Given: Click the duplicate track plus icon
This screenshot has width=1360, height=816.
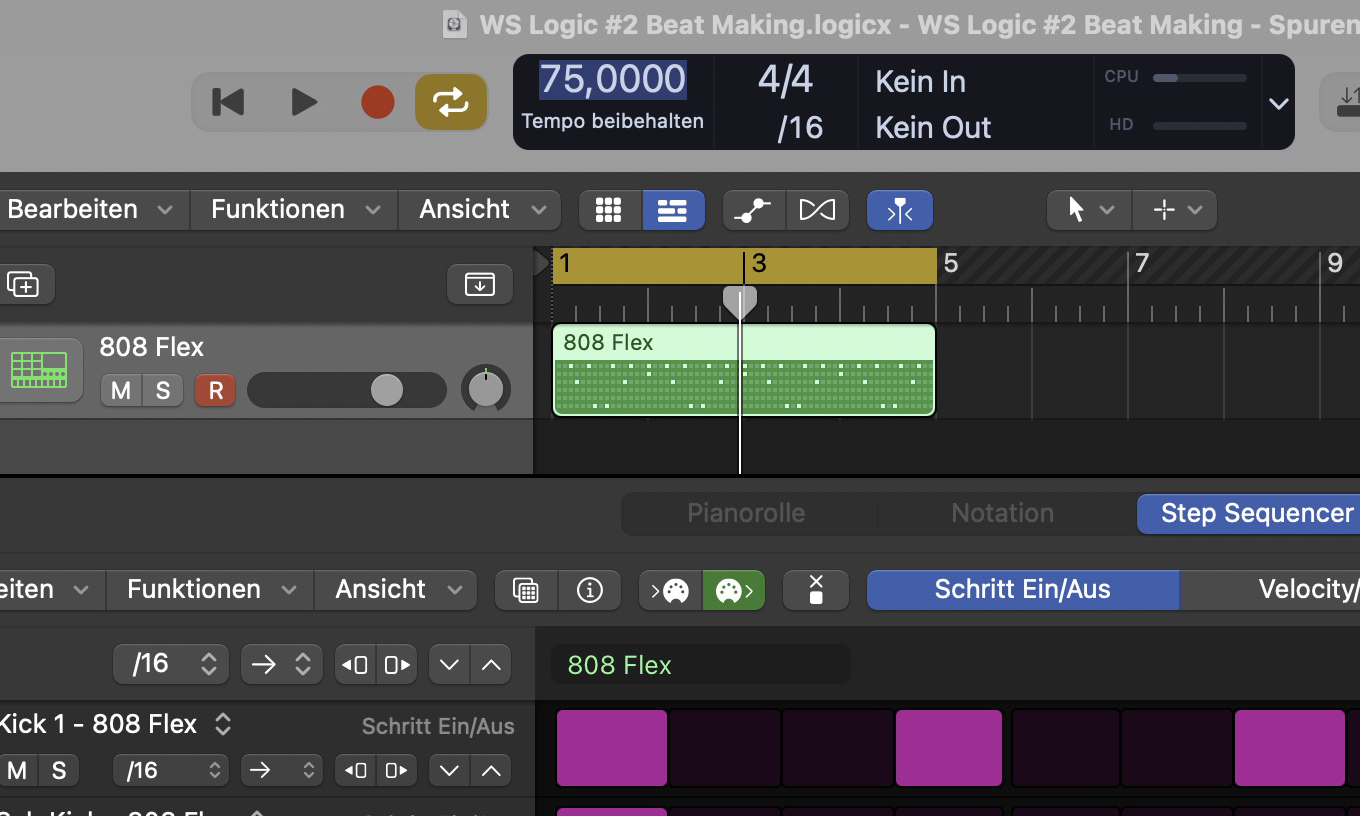Looking at the screenshot, I should [23, 285].
